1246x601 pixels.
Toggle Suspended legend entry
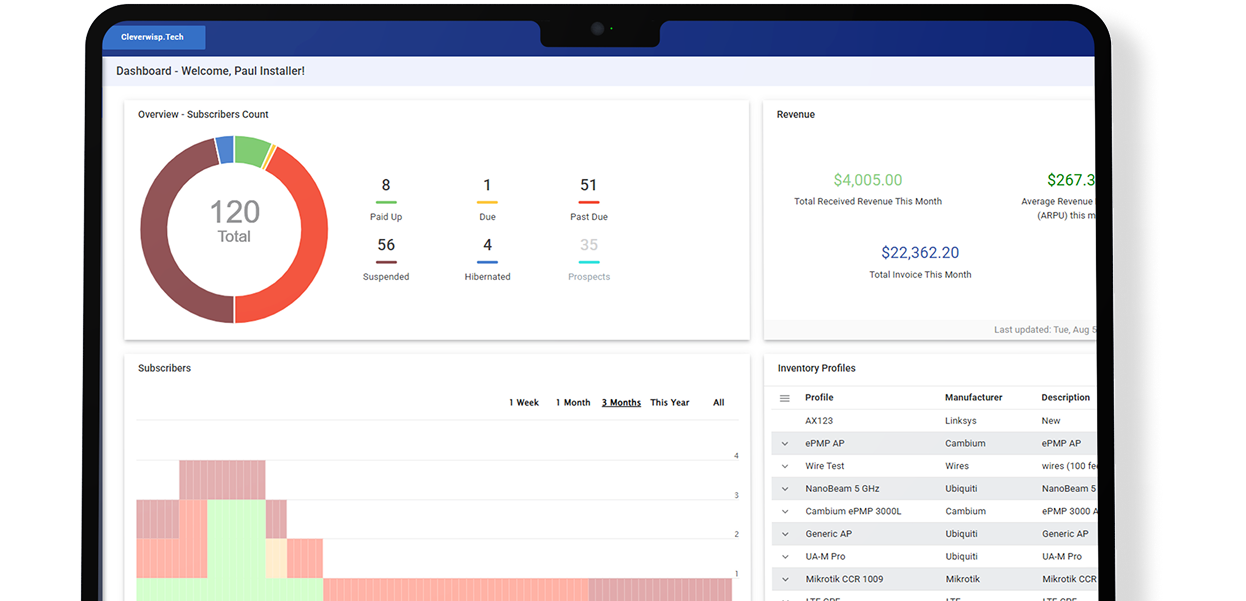[386, 260]
